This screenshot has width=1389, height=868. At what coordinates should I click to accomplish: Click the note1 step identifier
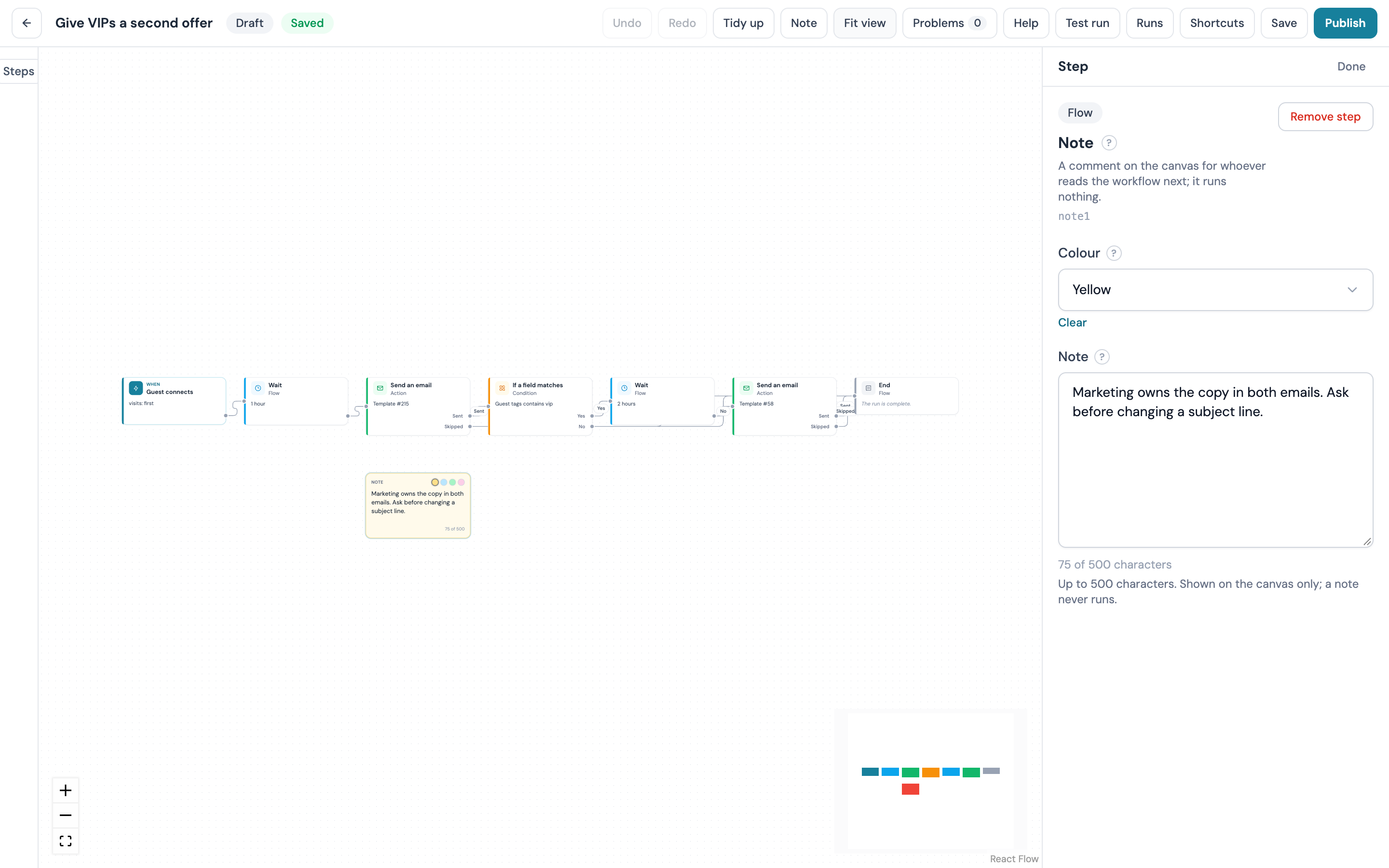pyautogui.click(x=1073, y=216)
